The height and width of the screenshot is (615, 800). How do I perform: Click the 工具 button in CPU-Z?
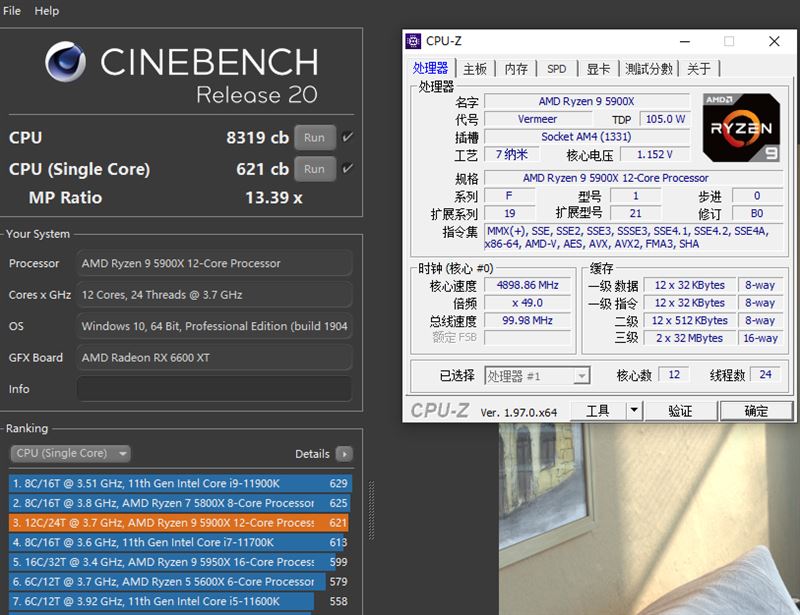pyautogui.click(x=598, y=410)
